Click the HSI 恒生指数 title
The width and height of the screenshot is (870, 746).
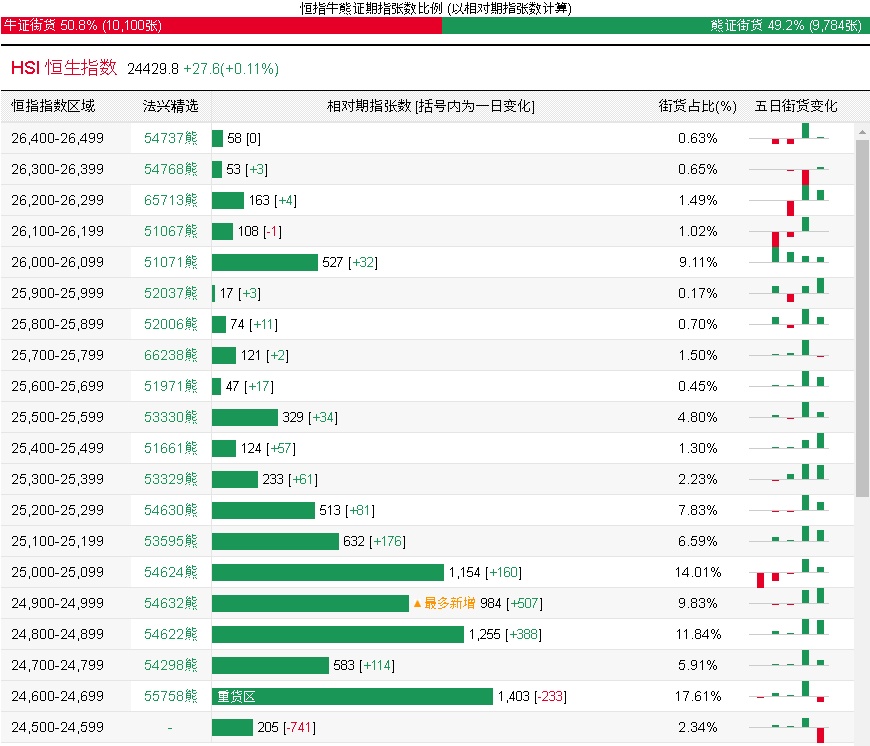tap(64, 68)
